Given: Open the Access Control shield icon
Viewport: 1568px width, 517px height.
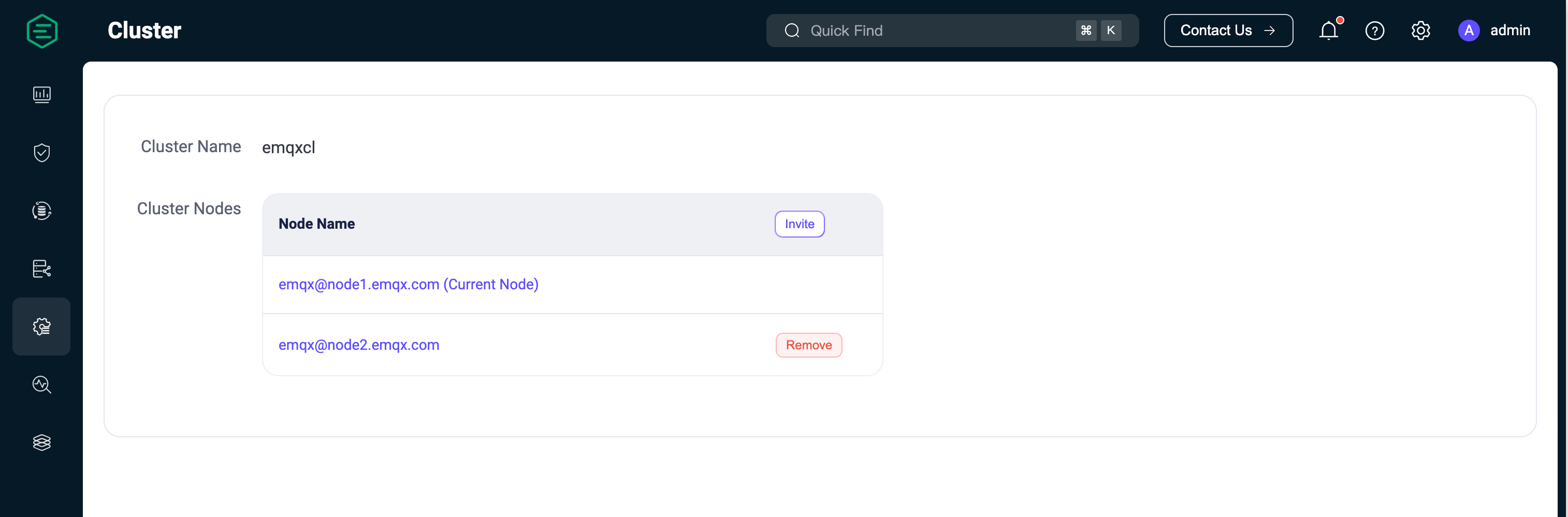Looking at the screenshot, I should [x=41, y=153].
